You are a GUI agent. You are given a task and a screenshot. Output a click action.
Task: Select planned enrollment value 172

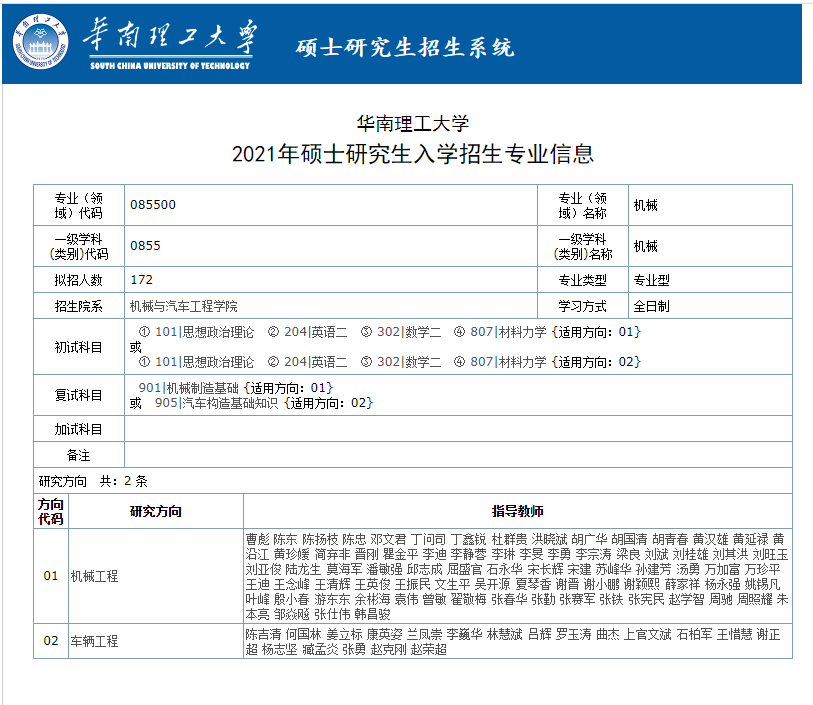click(142, 280)
